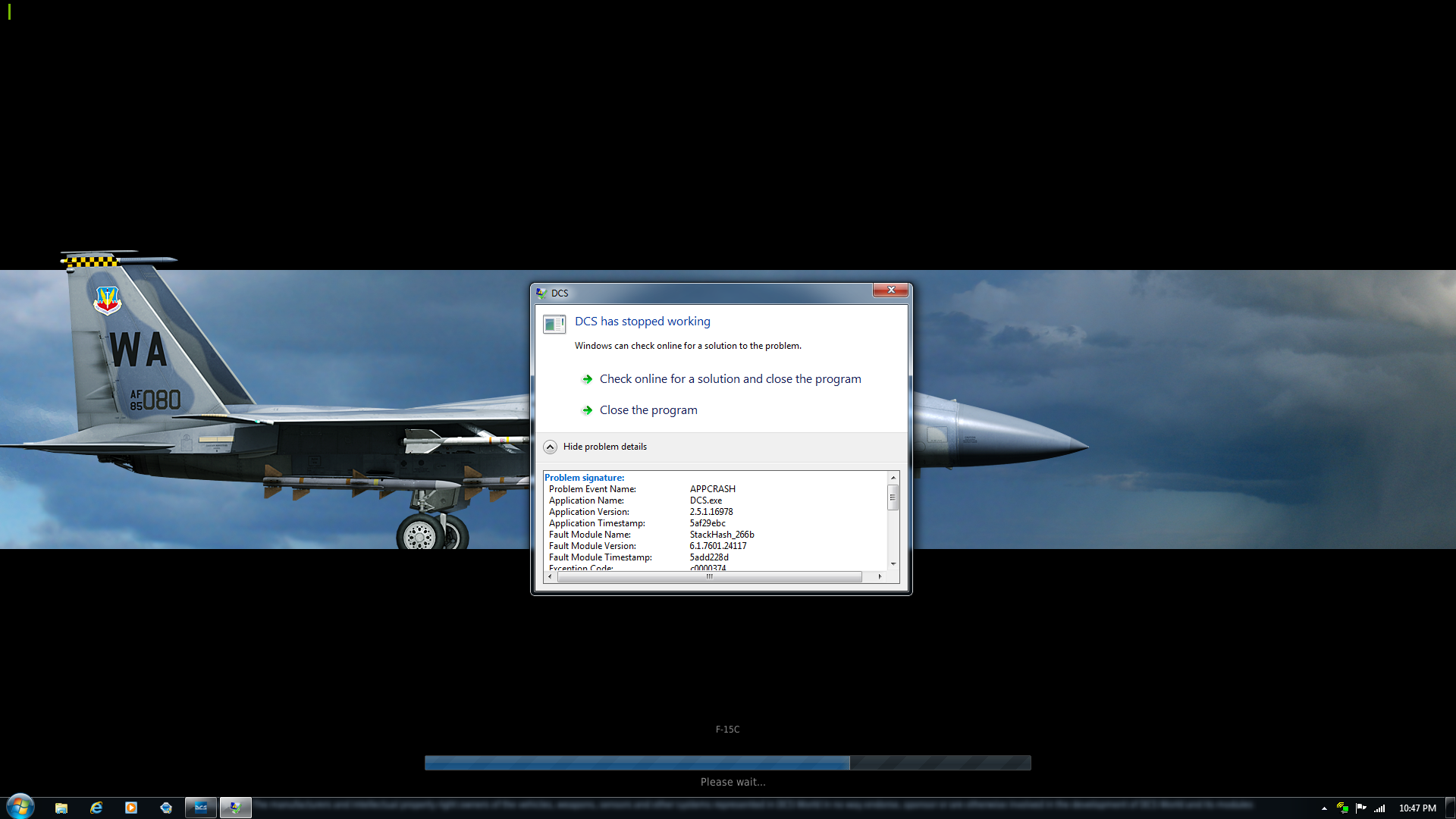Click the vertical scrollbar thumb in details
The image size is (1456, 819).
(893, 497)
